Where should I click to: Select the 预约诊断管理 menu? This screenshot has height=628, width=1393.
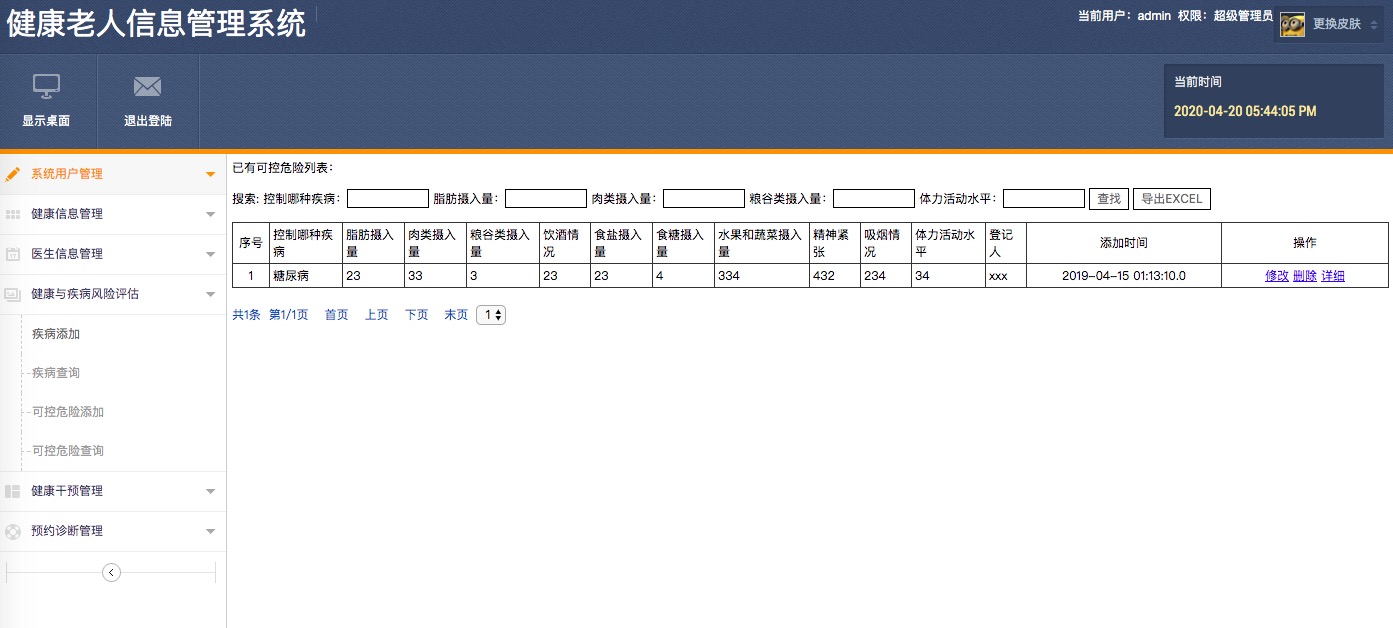coord(67,531)
